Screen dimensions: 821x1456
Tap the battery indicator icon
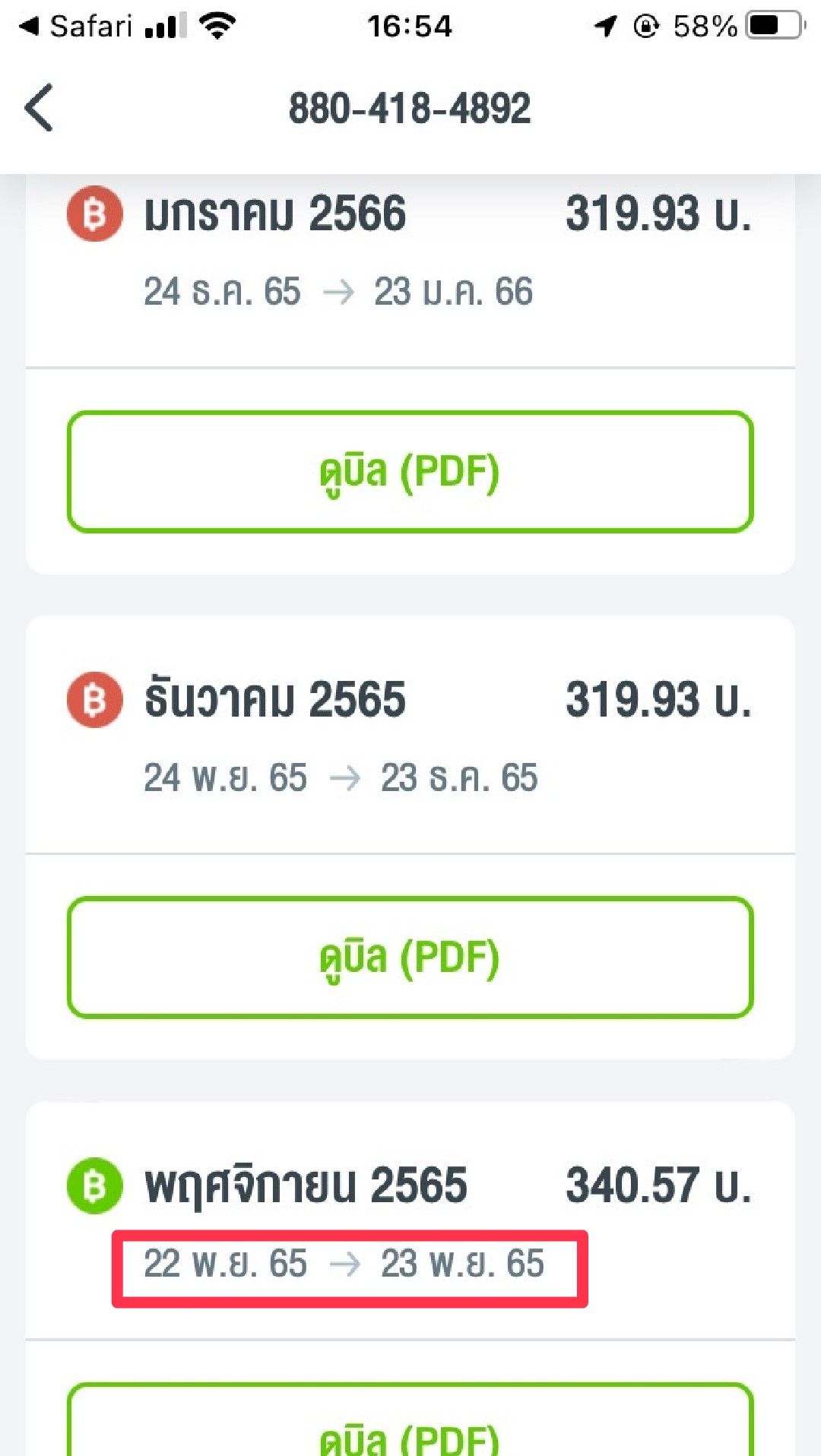click(x=775, y=26)
